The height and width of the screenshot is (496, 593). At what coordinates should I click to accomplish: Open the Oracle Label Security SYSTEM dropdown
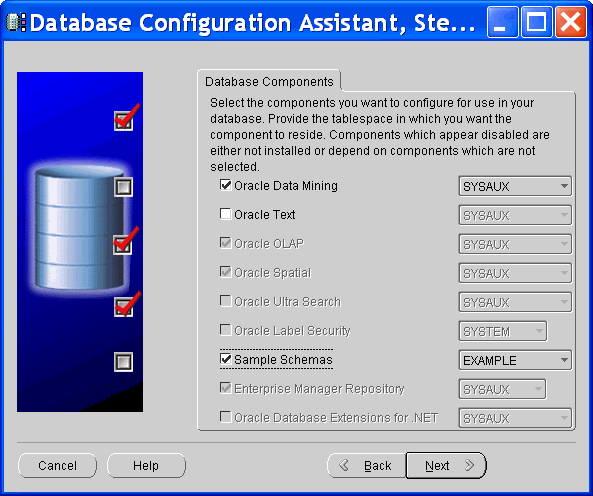503,331
